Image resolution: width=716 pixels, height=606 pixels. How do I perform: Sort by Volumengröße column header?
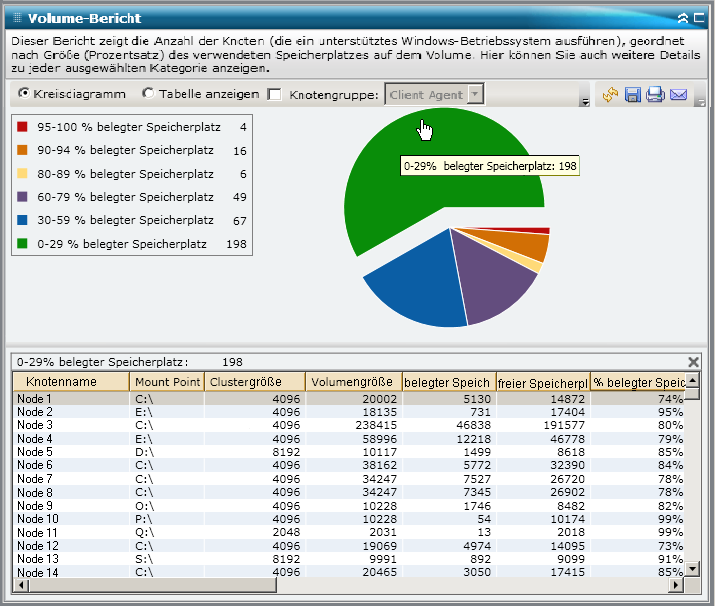[352, 382]
